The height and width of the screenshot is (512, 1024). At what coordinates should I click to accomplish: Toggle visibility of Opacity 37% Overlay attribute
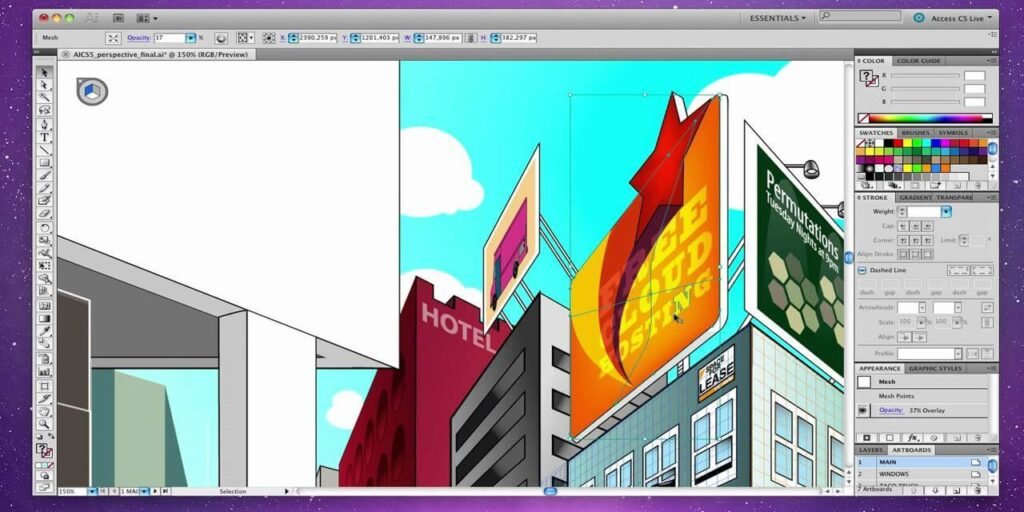coord(864,410)
